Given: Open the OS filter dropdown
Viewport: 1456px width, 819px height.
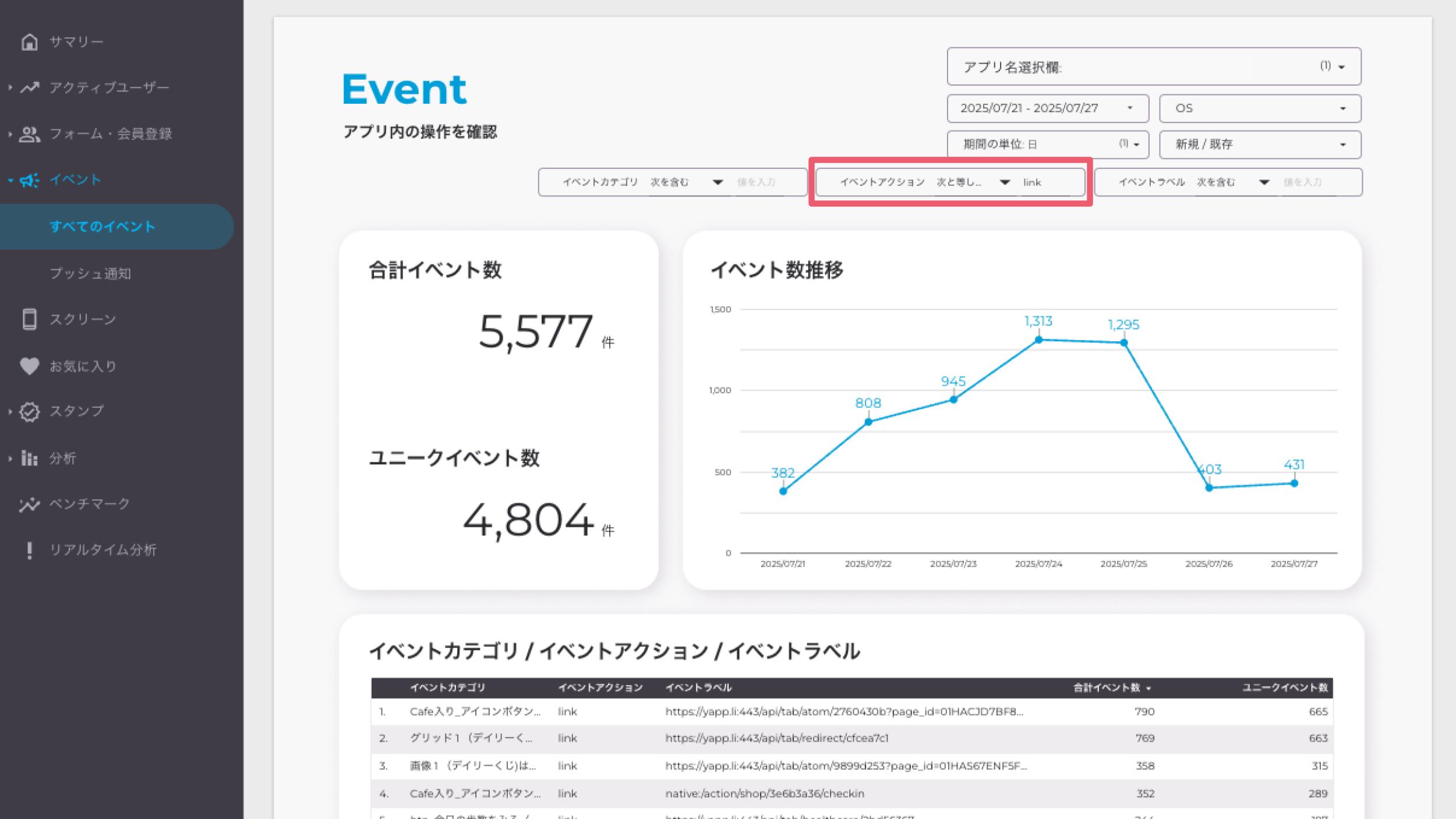Looking at the screenshot, I should pos(1260,108).
